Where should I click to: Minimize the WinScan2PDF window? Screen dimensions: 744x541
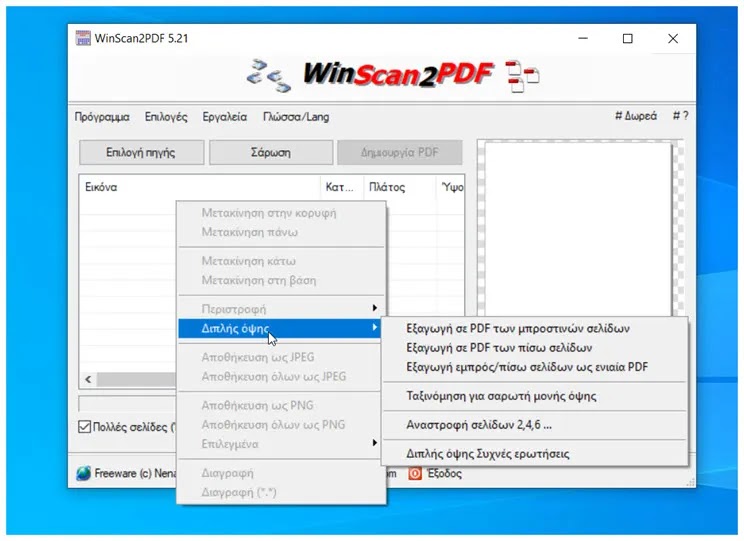pyautogui.click(x=583, y=38)
